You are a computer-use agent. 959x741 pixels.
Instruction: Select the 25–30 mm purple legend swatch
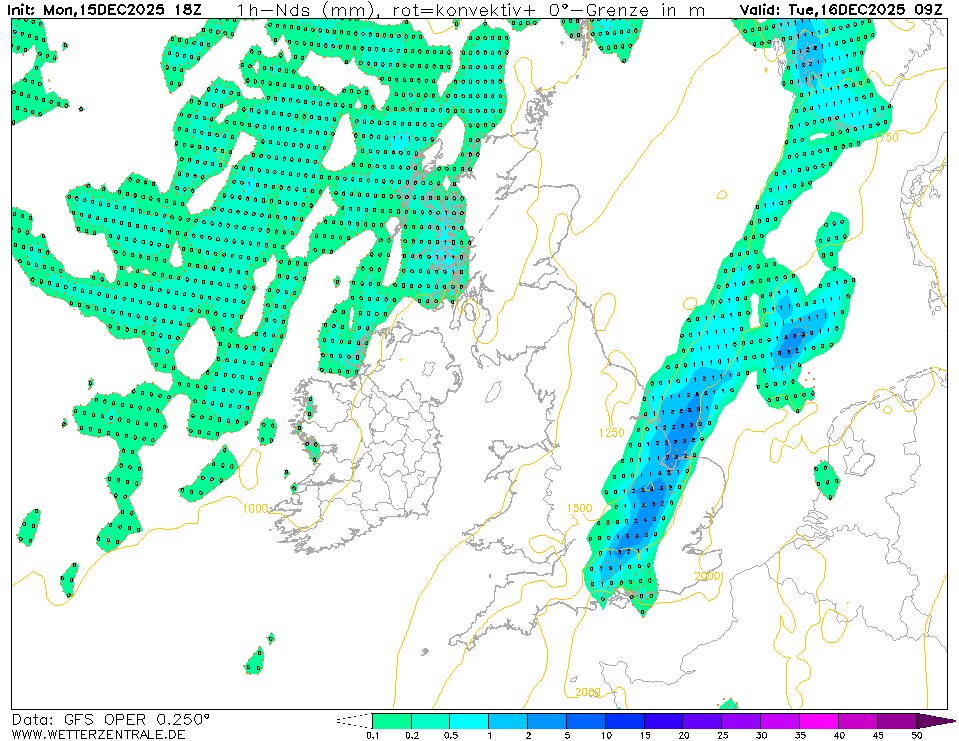pyautogui.click(x=742, y=721)
